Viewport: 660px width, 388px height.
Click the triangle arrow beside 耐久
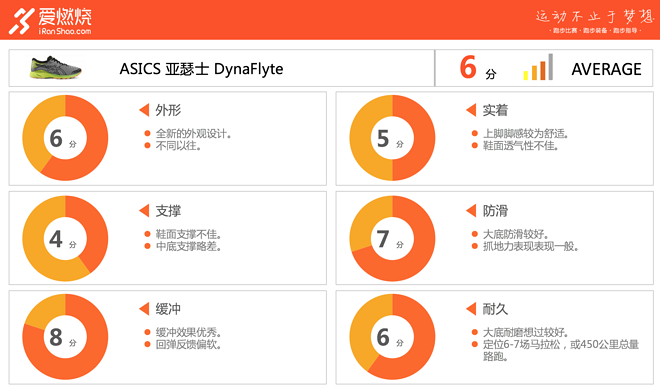point(471,308)
